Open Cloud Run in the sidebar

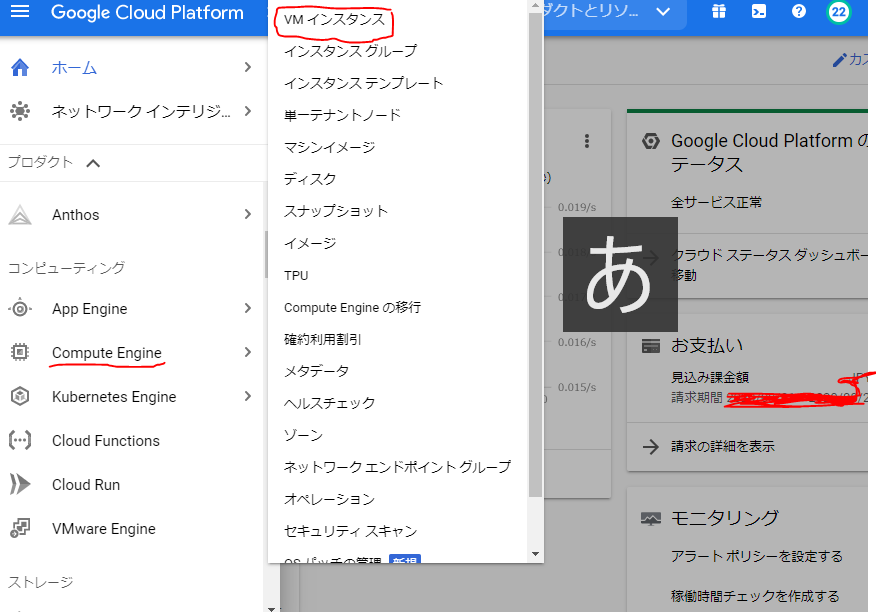click(86, 485)
